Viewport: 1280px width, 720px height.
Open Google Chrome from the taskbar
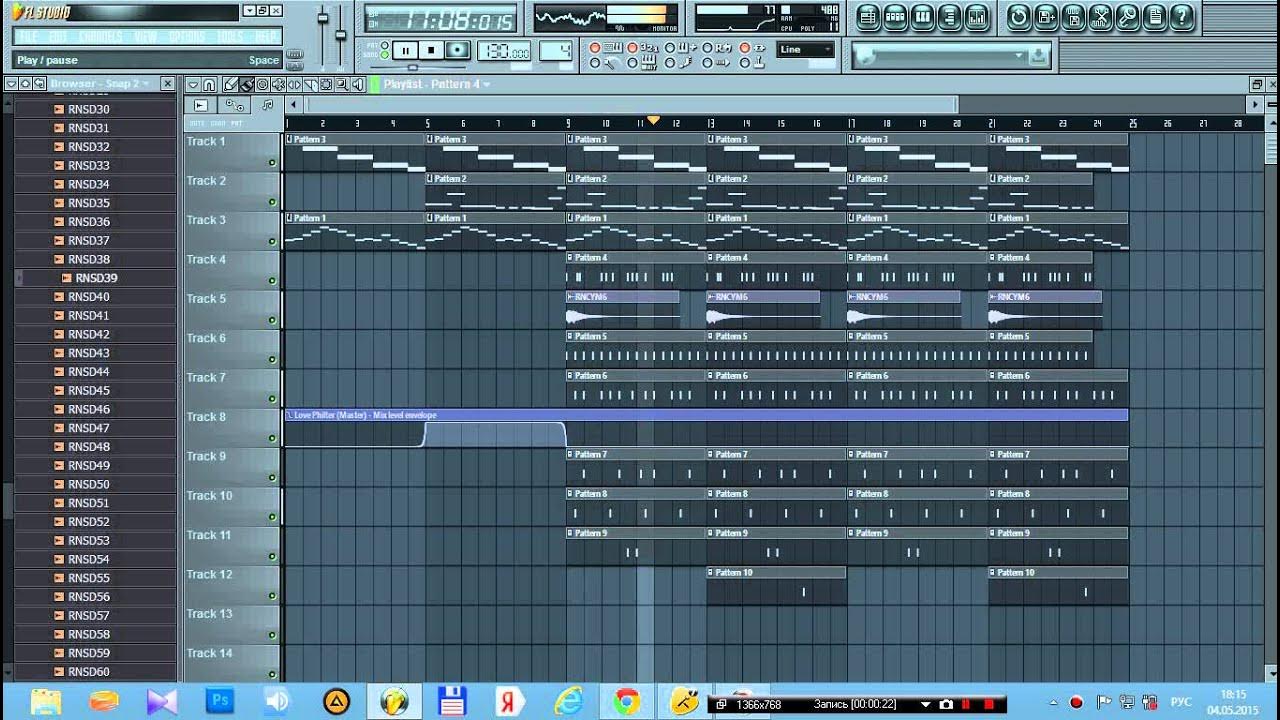(627, 701)
